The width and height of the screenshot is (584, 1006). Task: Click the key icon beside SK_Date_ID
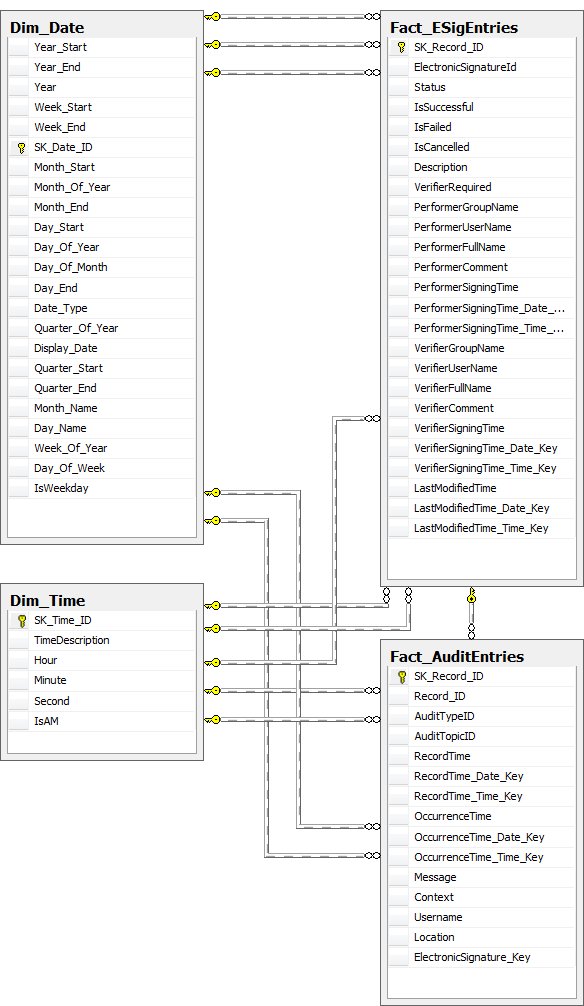21,148
